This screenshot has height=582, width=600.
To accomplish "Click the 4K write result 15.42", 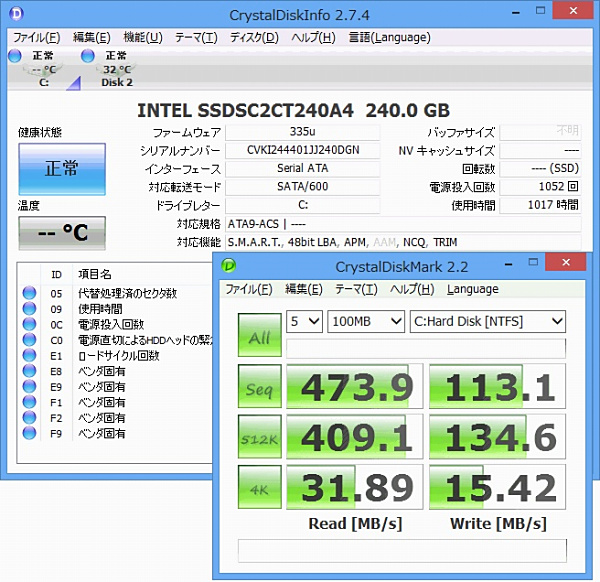I will tap(497, 487).
